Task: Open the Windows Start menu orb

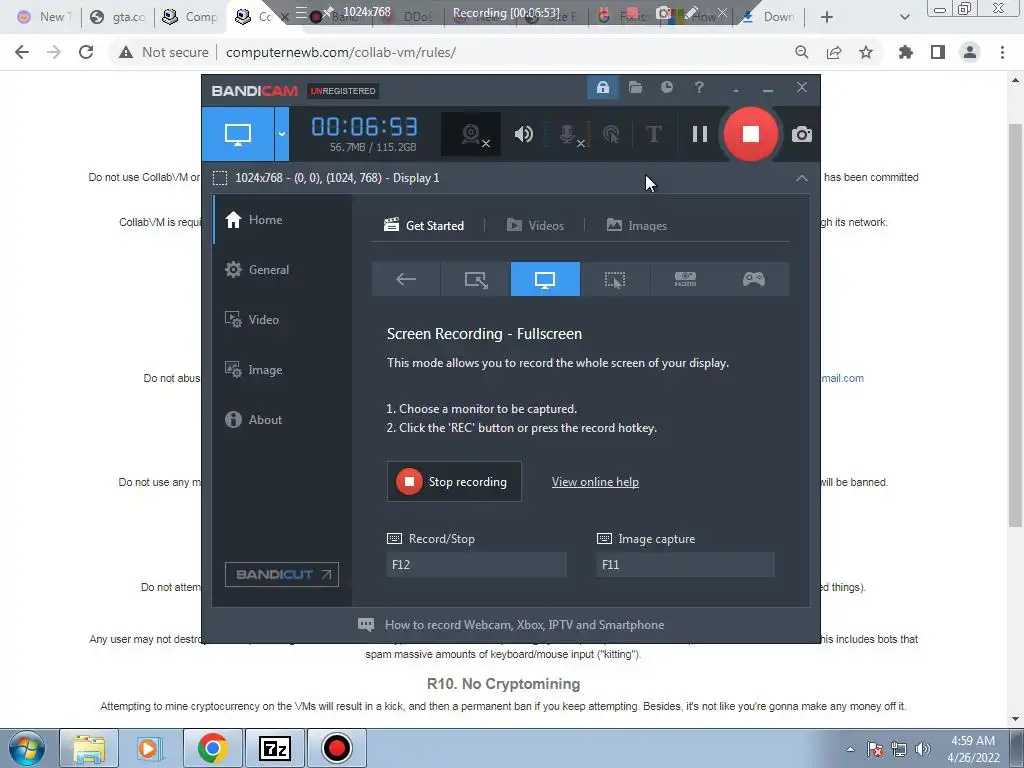Action: [27, 748]
